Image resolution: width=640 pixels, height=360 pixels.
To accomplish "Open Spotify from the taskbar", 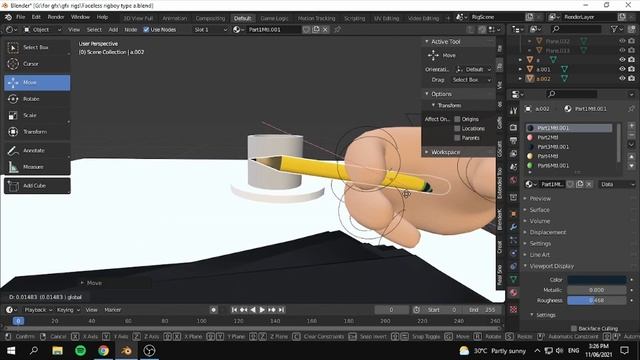I will click(80, 351).
